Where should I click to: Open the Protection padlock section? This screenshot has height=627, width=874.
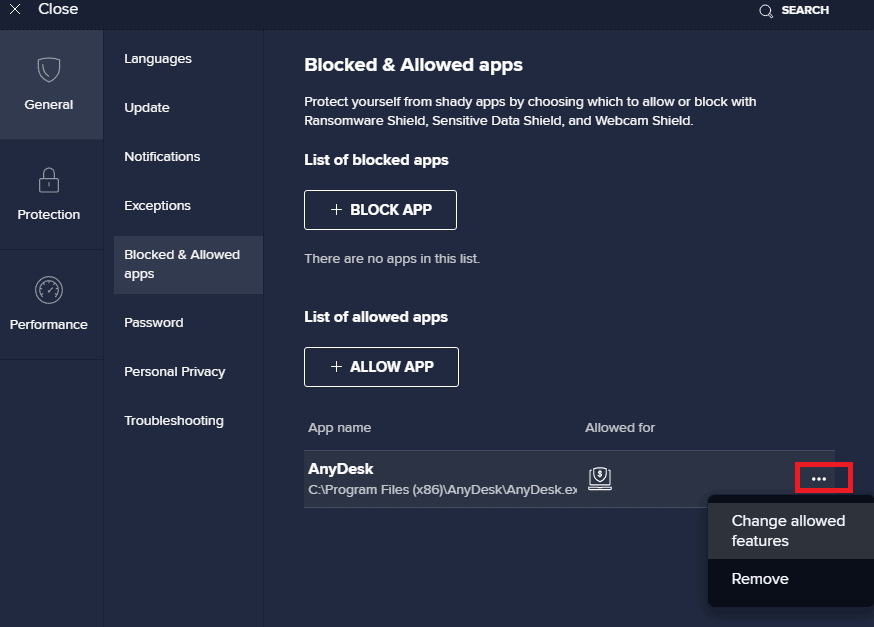[49, 181]
